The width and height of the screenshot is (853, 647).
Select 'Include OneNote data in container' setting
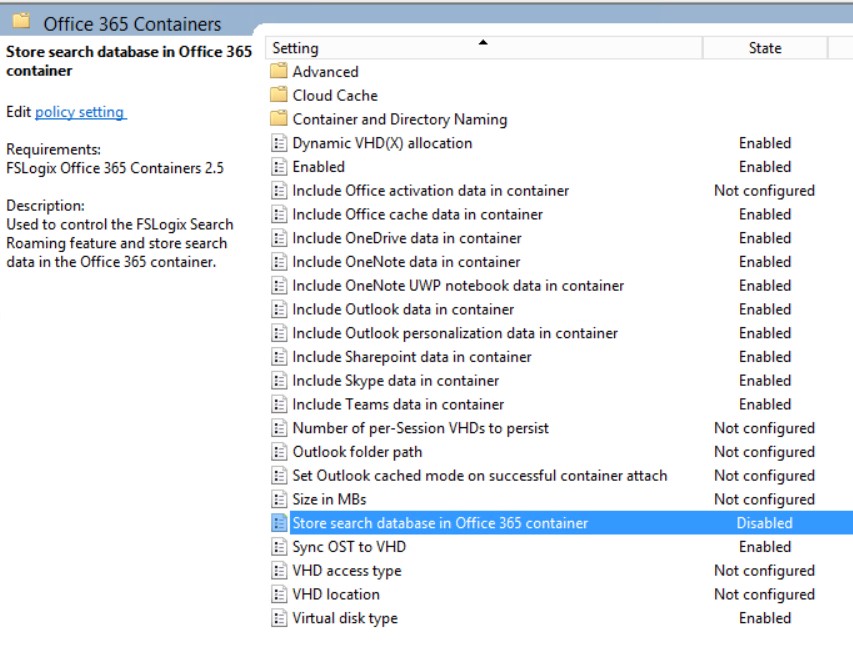[x=406, y=262]
